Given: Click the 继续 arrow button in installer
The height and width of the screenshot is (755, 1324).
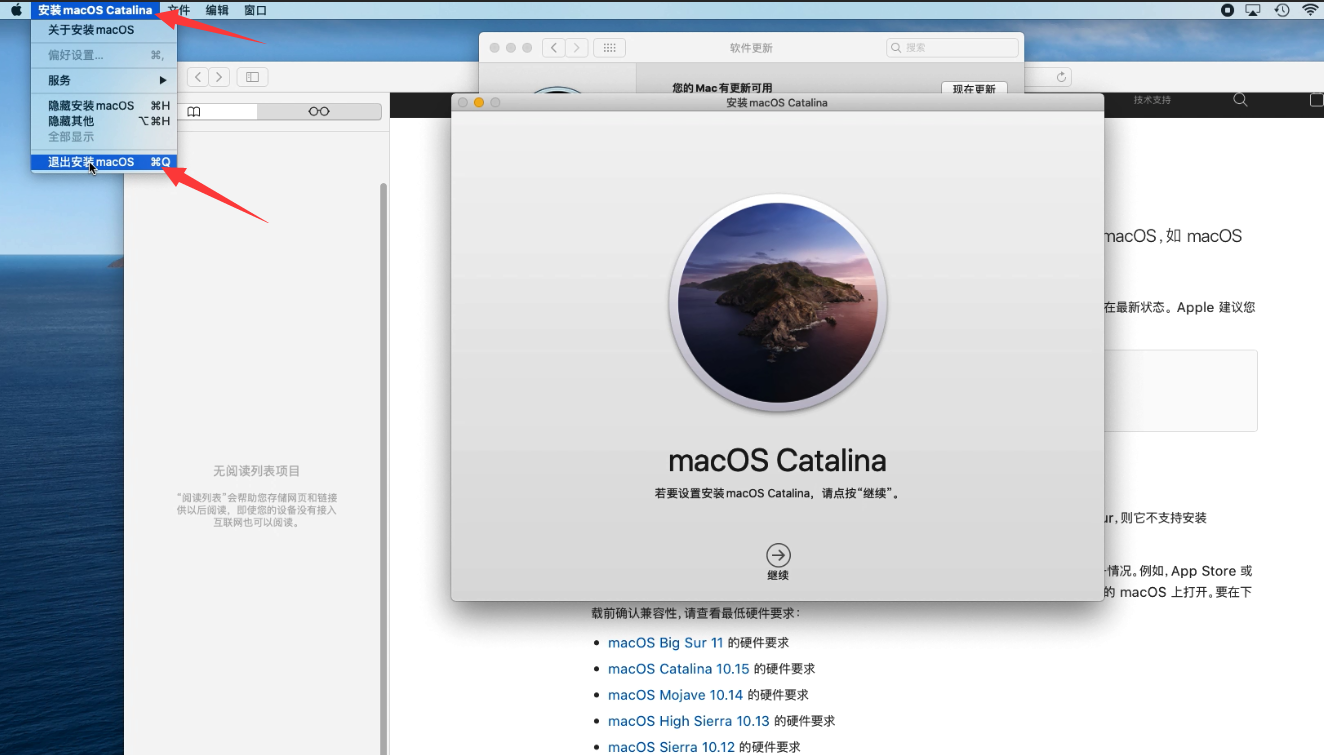Looking at the screenshot, I should click(x=778, y=555).
